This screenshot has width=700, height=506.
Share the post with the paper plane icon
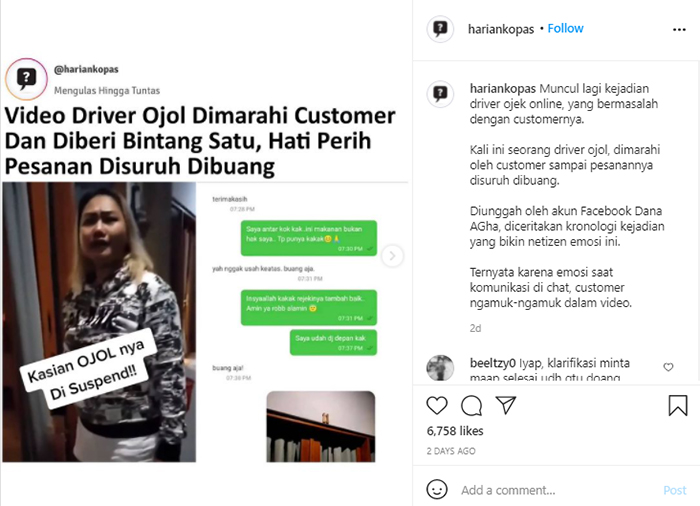coord(506,405)
